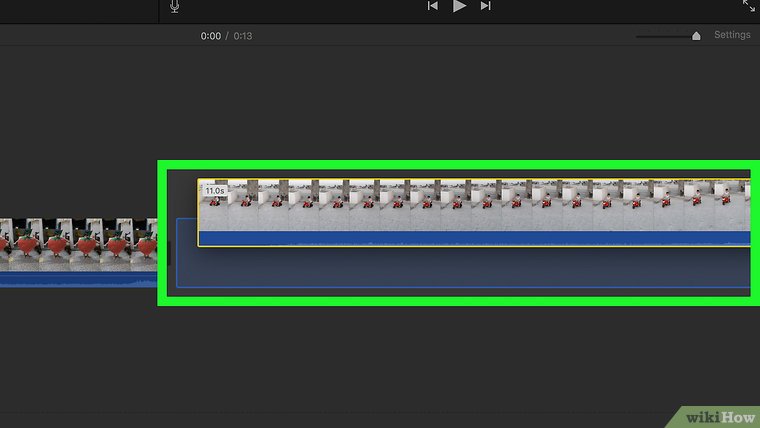This screenshot has width=760, height=428.
Task: Click the timeline zoom slider handle
Action: coord(696,36)
